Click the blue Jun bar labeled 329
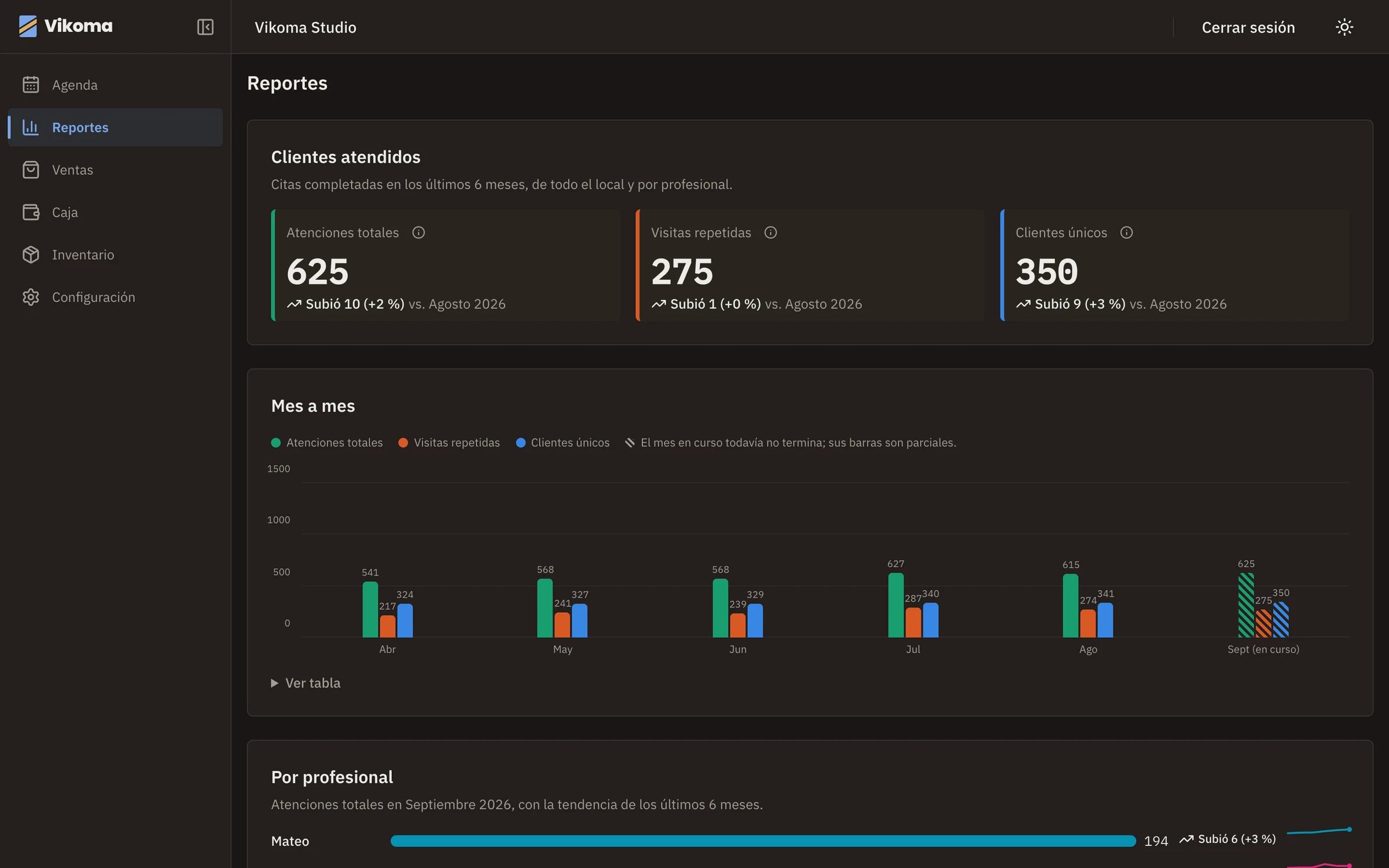The height and width of the screenshot is (868, 1389). [x=755, y=620]
